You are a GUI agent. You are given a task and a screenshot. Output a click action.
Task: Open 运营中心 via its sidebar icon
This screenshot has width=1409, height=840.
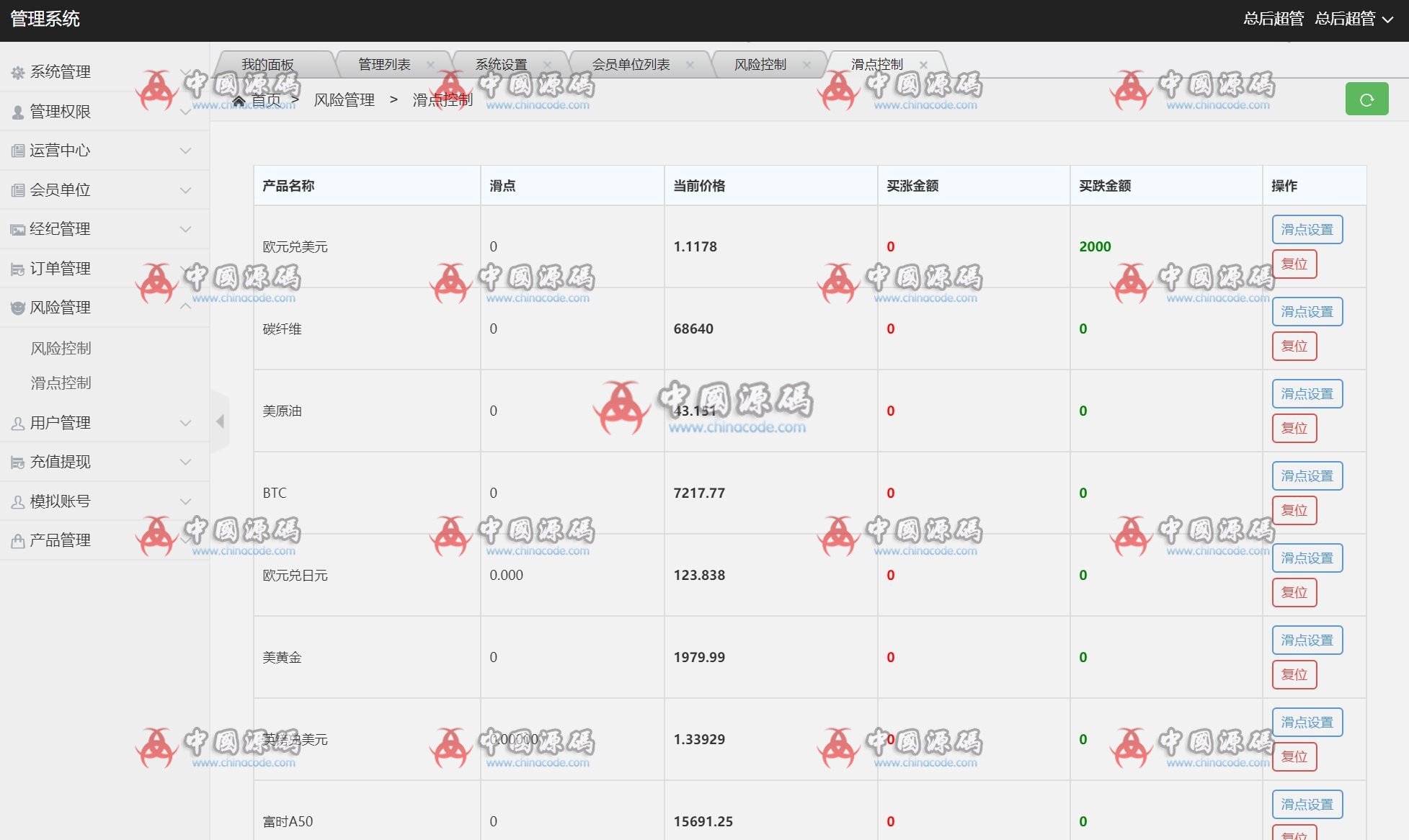(x=16, y=151)
